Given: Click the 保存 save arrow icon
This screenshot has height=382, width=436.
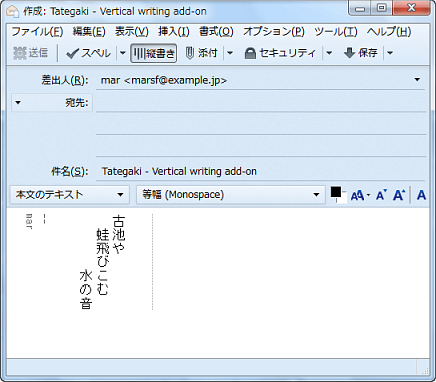Looking at the screenshot, I should coord(349,53).
